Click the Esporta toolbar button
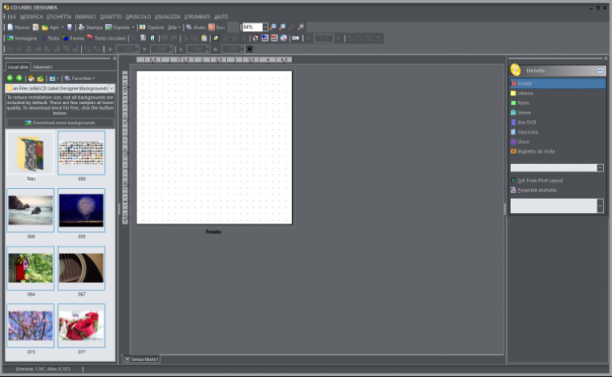612x377 pixels. tap(117, 27)
